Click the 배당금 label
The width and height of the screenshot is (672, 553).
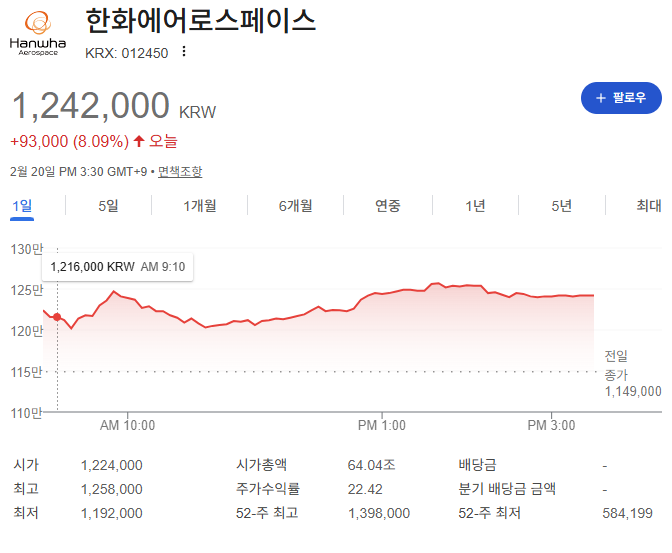(477, 465)
